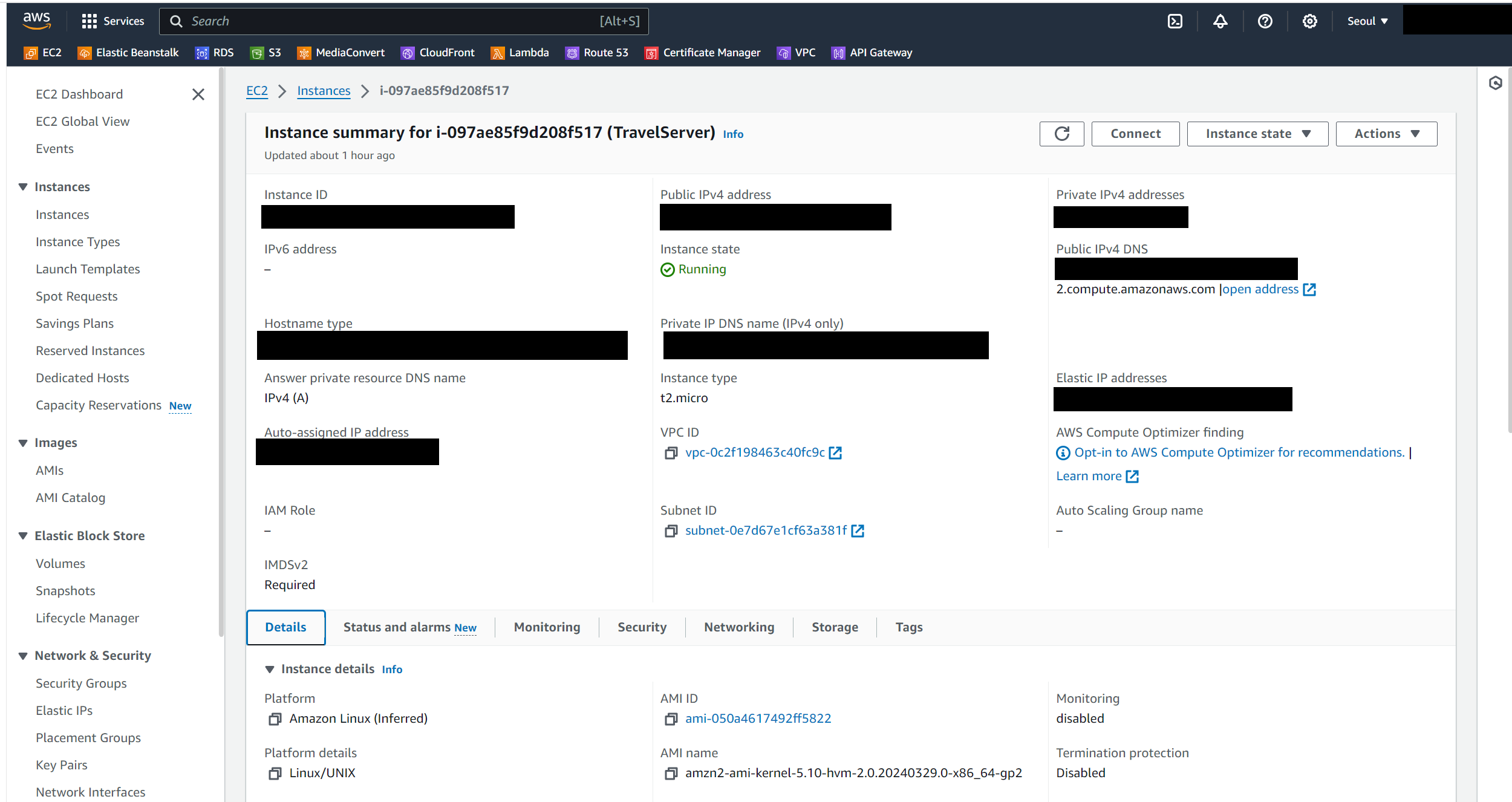Click the Connect button
The image size is (1512, 802).
1135,134
